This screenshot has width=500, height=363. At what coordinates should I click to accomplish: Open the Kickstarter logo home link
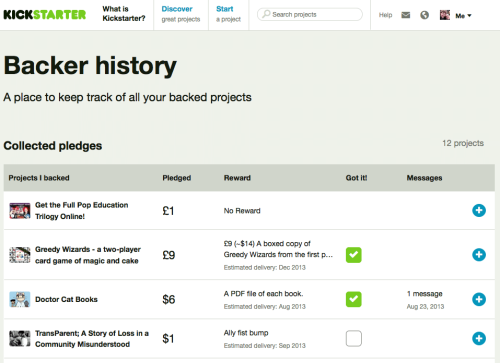[x=45, y=15]
